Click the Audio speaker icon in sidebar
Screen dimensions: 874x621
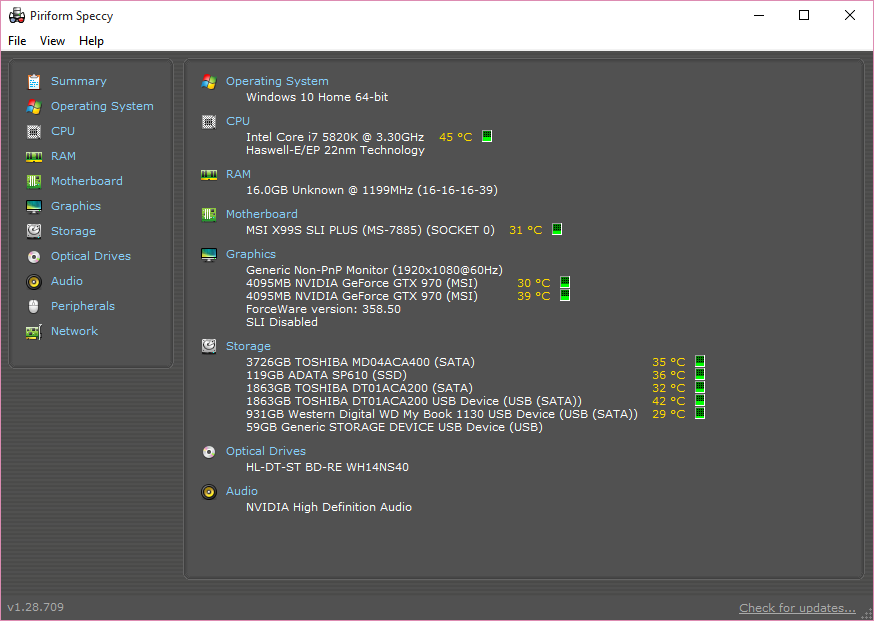coord(34,281)
